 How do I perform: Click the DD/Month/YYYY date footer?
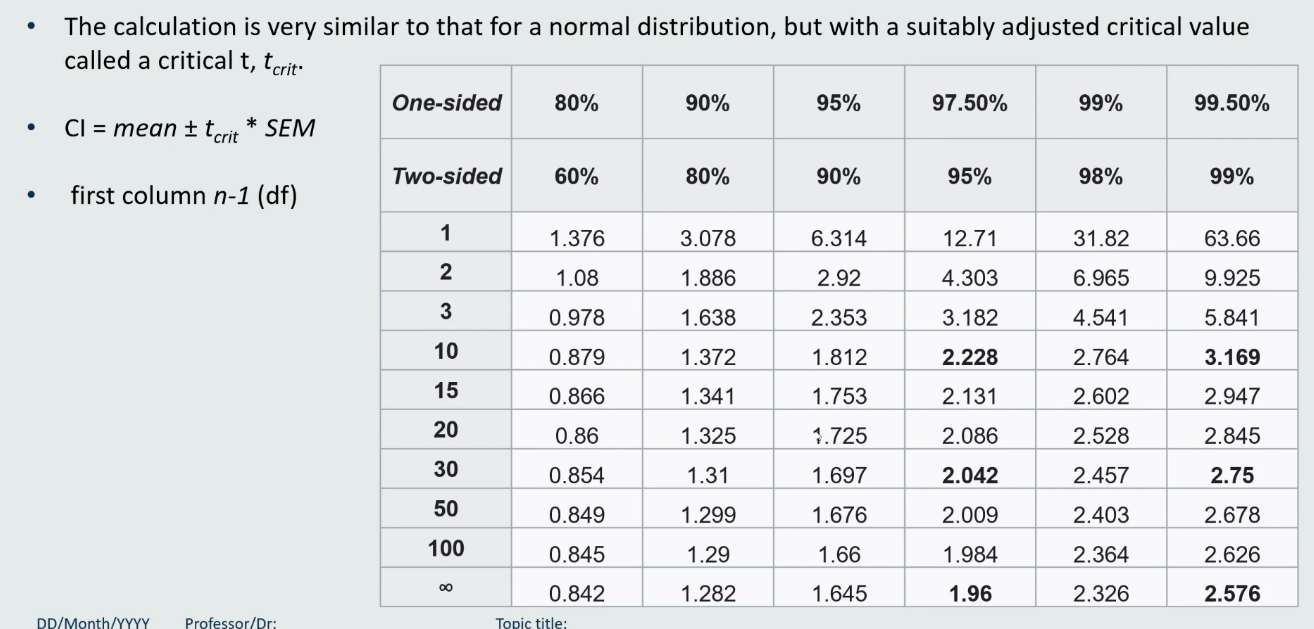click(93, 622)
